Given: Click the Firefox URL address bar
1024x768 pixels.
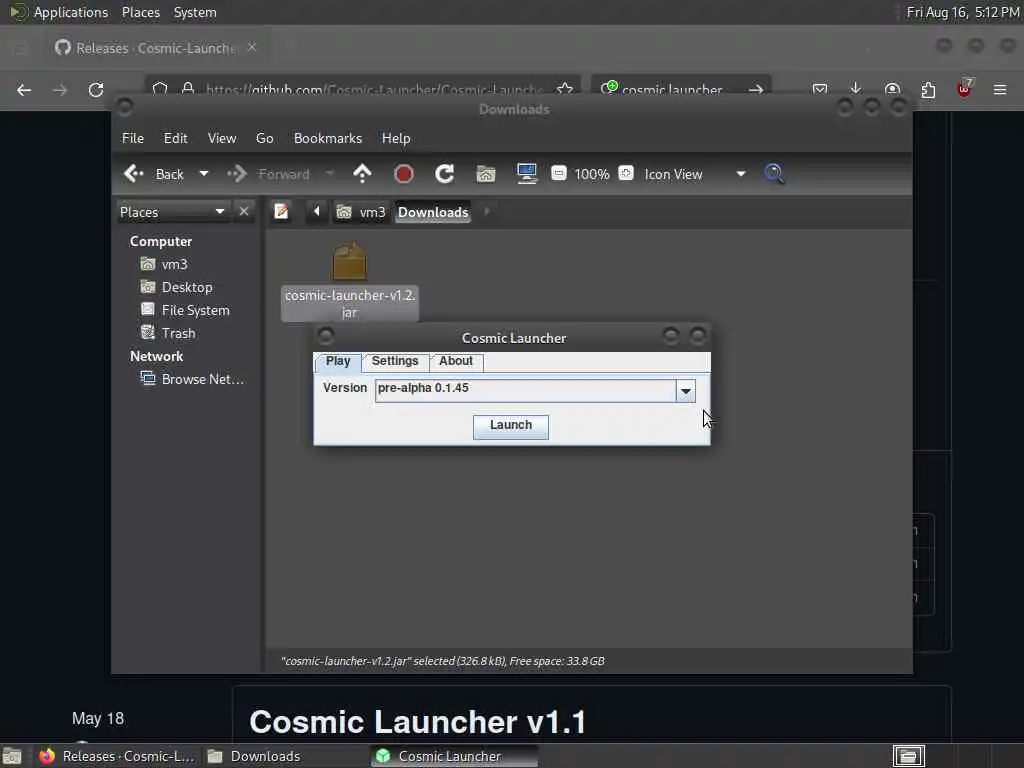Looking at the screenshot, I should (x=374, y=89).
